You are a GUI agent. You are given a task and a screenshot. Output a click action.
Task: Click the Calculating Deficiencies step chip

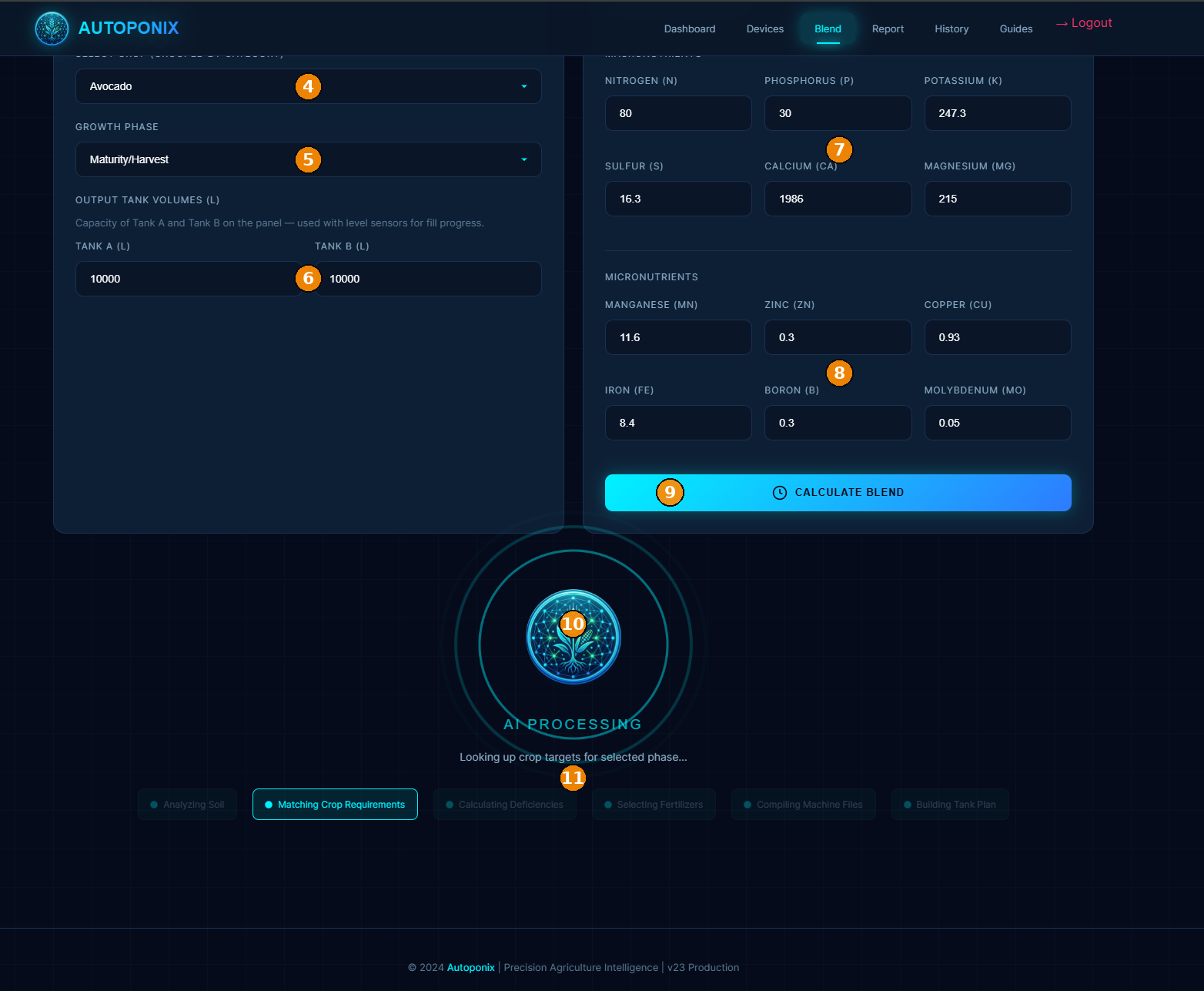coord(504,805)
